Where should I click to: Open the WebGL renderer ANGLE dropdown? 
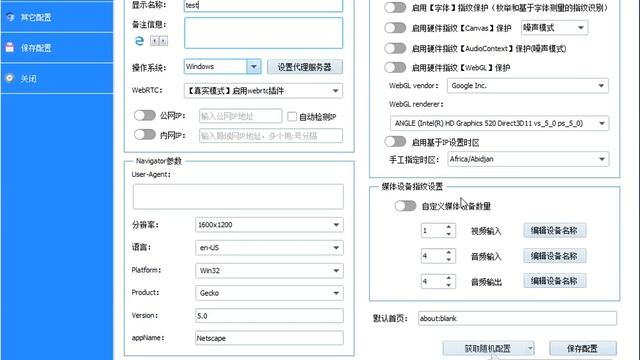pyautogui.click(x=499, y=123)
